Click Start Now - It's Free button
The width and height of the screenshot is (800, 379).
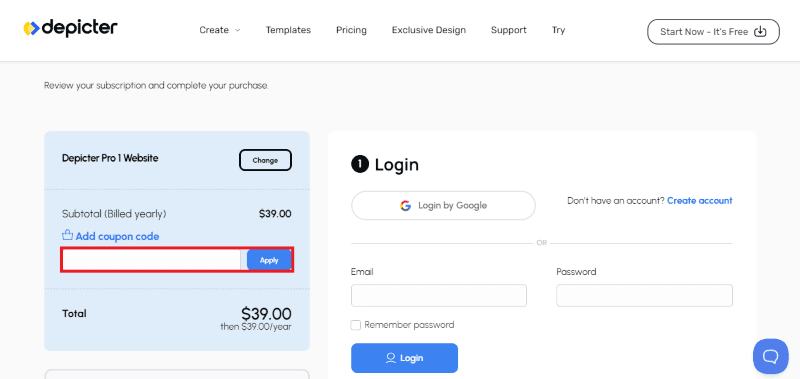pyautogui.click(x=713, y=32)
